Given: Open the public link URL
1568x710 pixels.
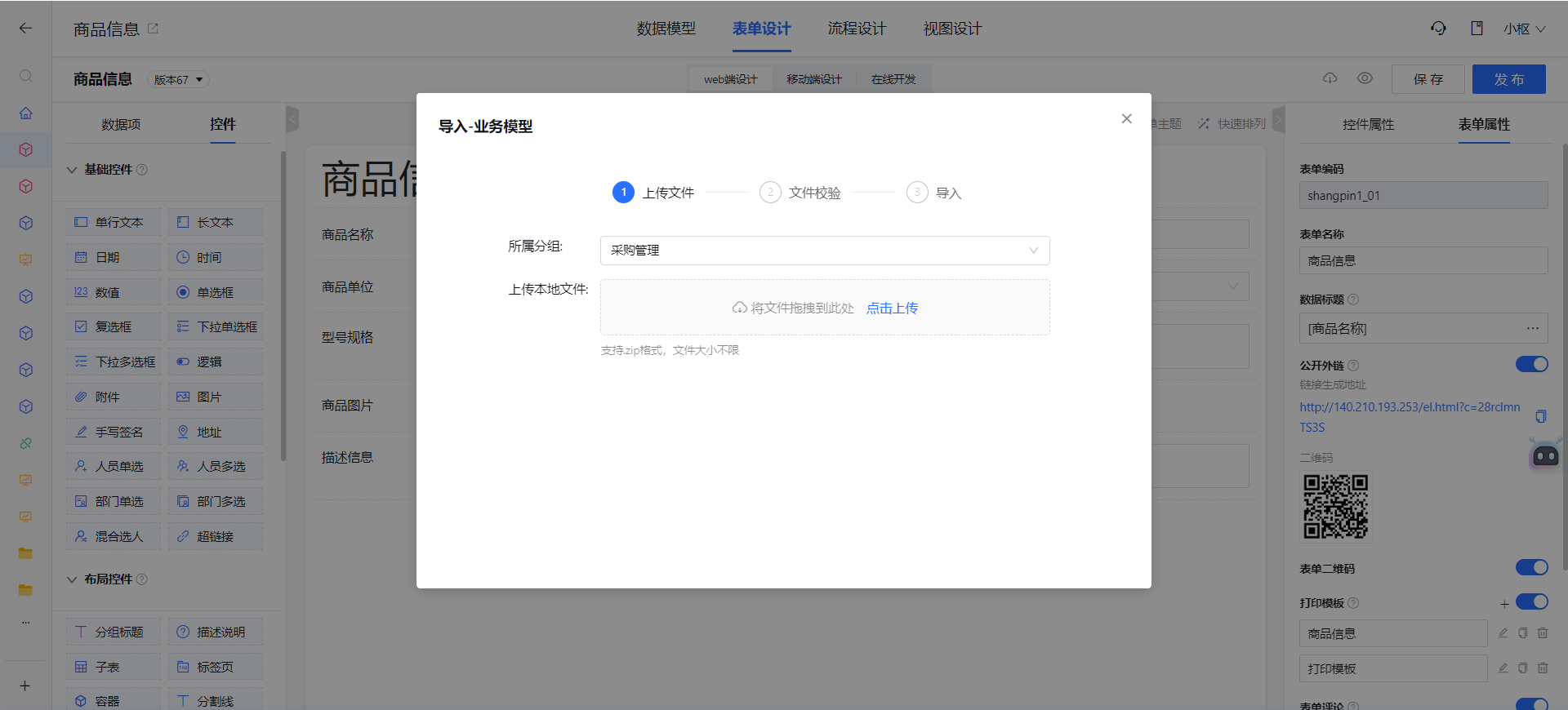Looking at the screenshot, I should tap(1410, 417).
